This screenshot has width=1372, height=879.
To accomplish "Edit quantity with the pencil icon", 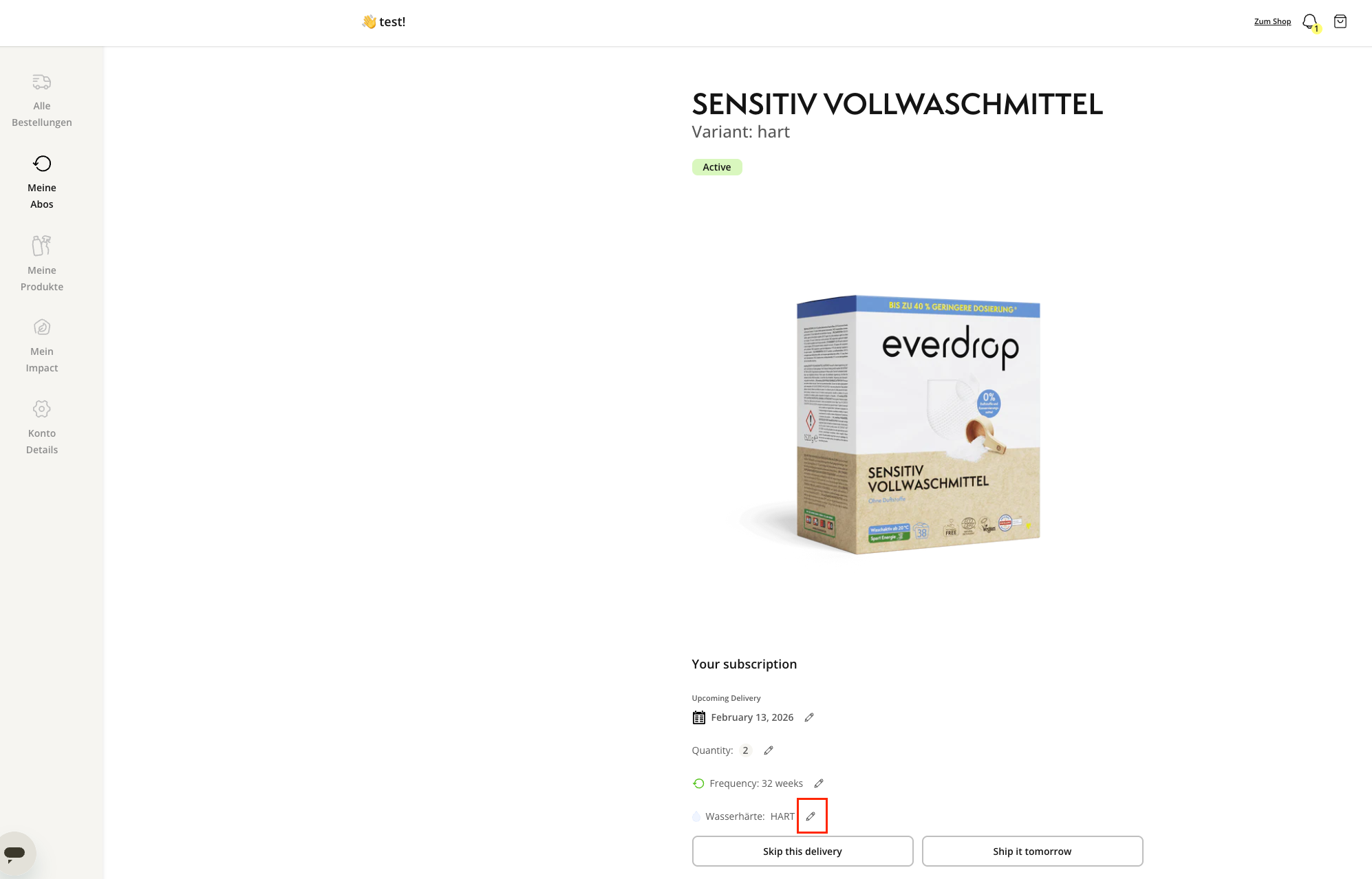I will point(769,750).
